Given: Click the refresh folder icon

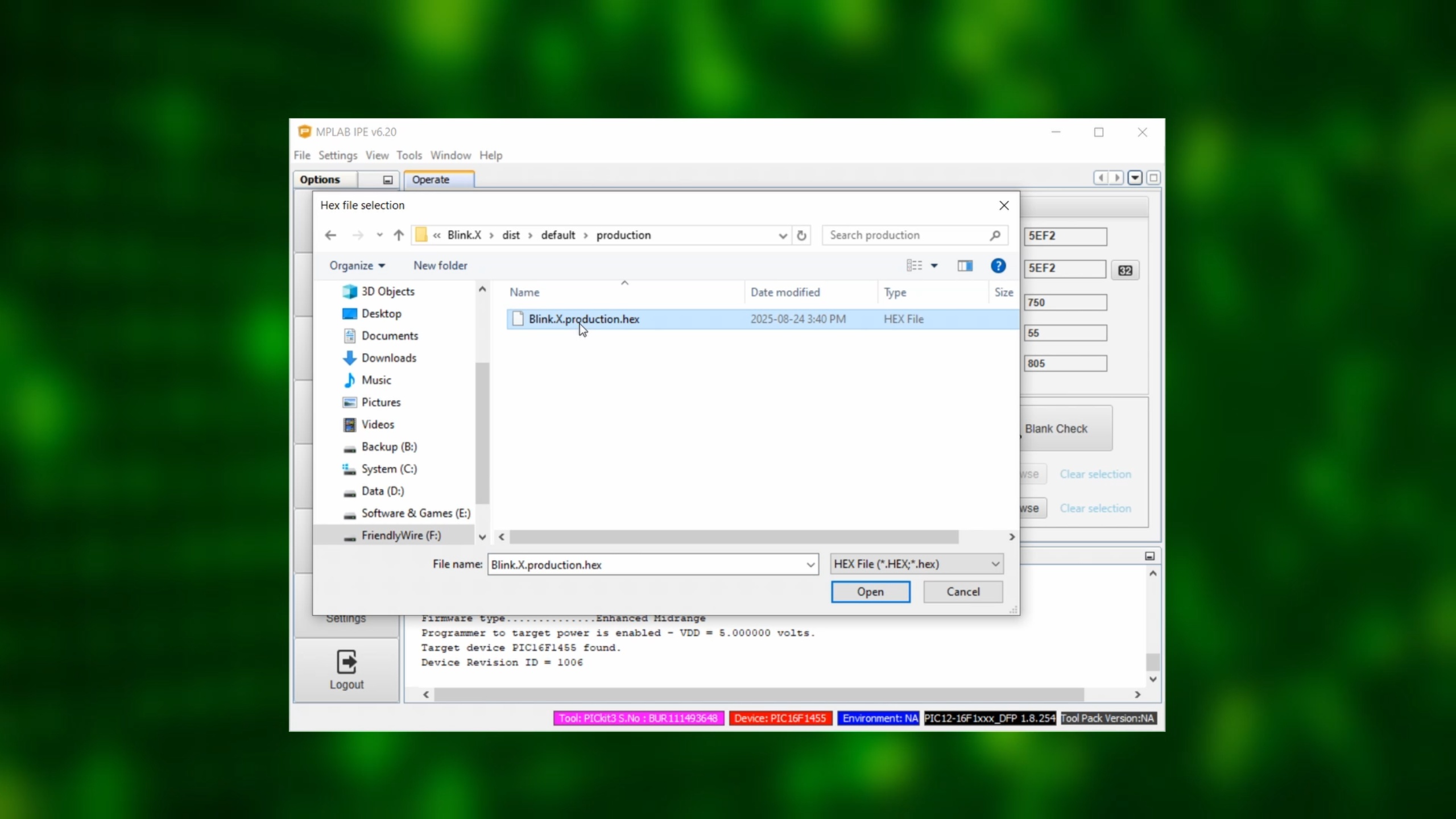Looking at the screenshot, I should tap(801, 235).
